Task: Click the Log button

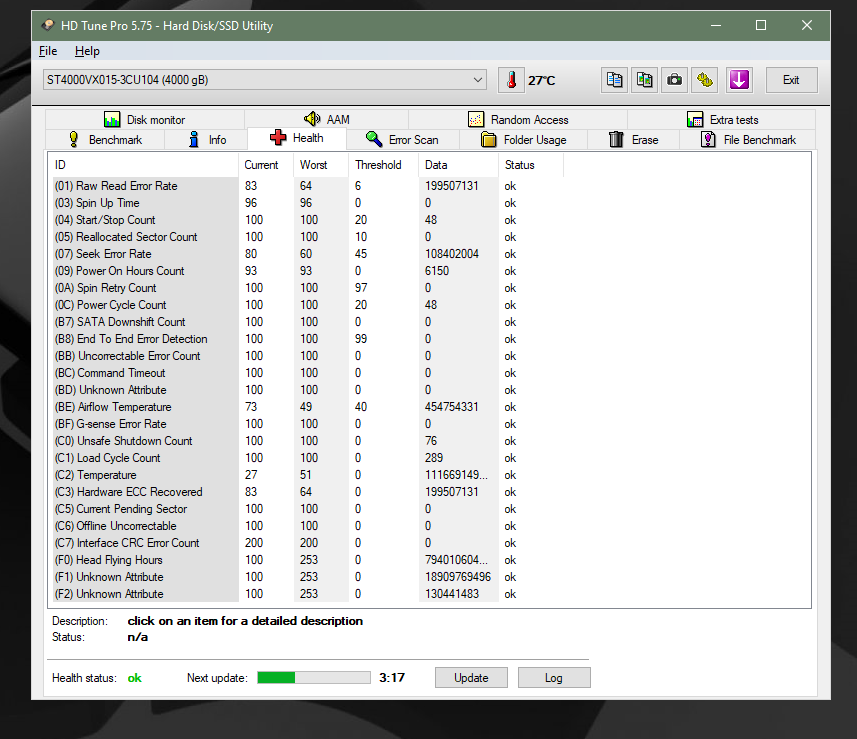Action: tap(554, 678)
